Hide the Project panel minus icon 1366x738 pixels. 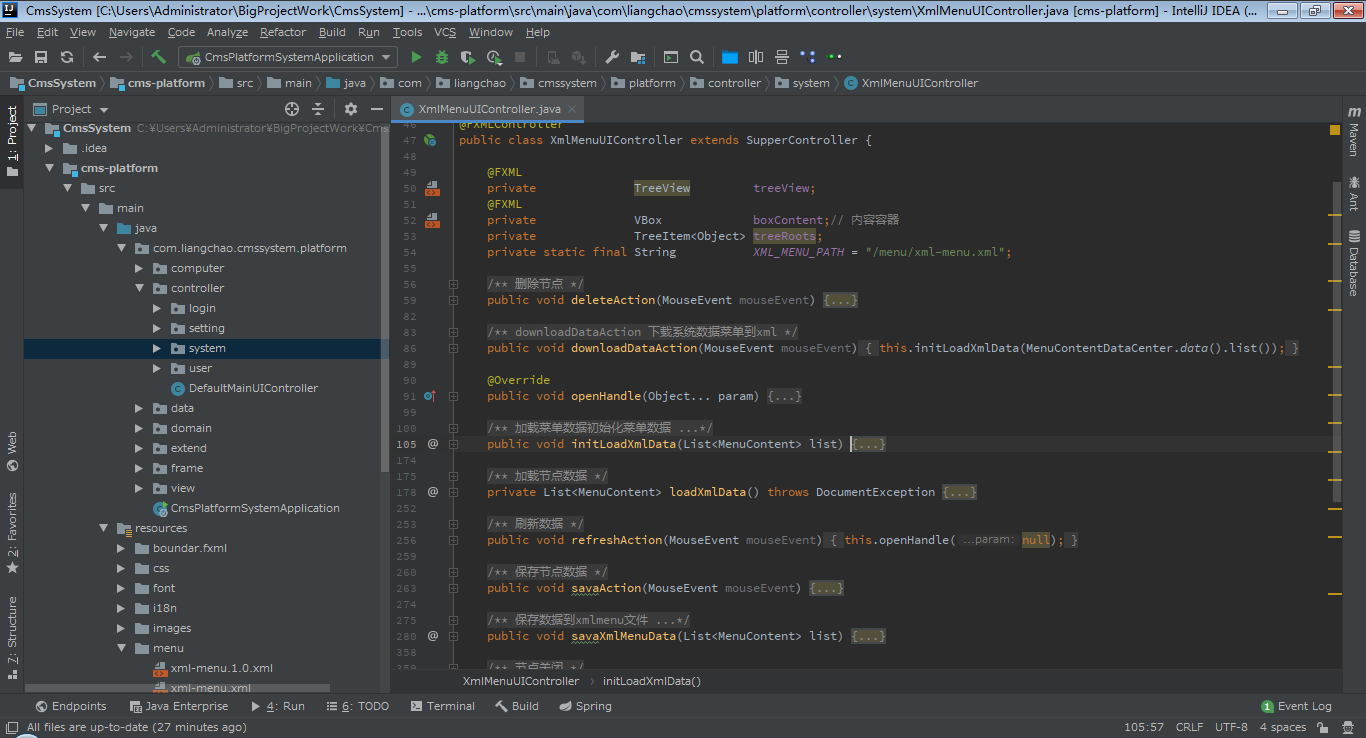[x=377, y=109]
